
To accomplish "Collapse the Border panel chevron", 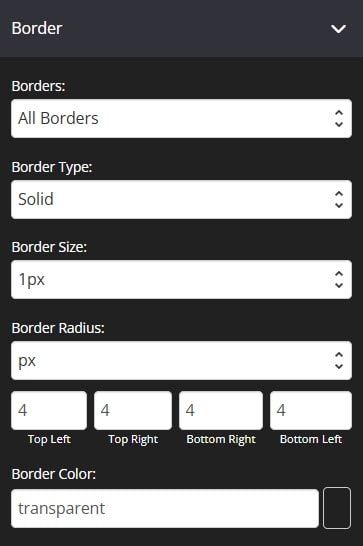I will tap(338, 29).
